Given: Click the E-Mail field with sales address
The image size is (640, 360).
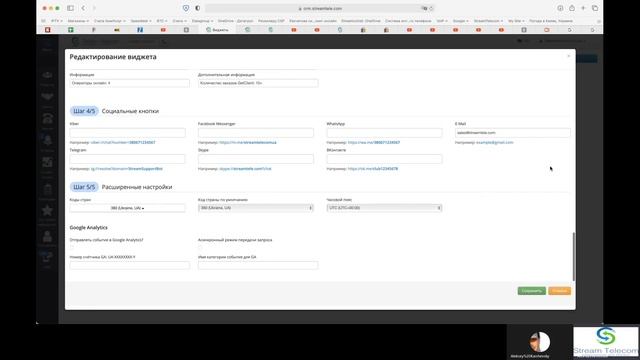Looking at the screenshot, I should (513, 133).
